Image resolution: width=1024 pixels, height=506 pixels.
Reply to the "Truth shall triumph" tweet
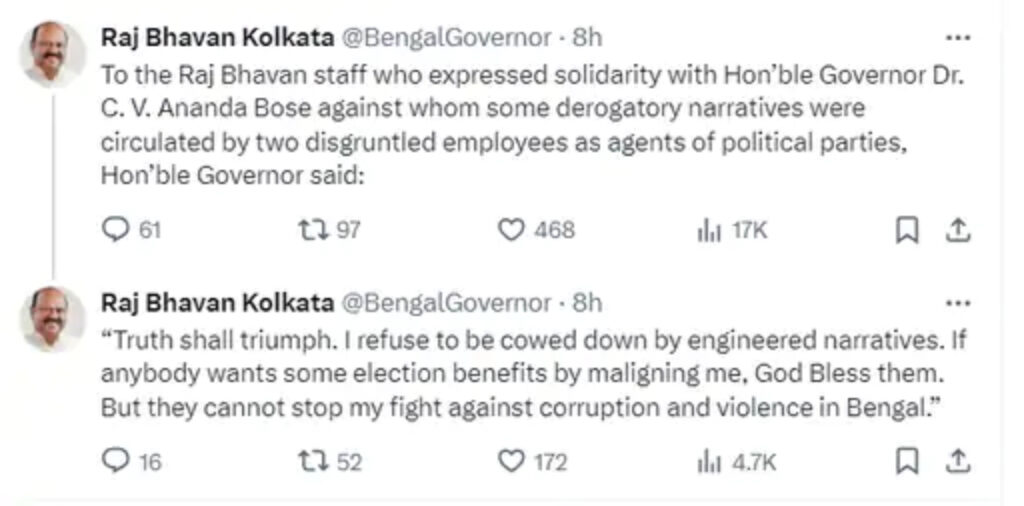(116, 461)
